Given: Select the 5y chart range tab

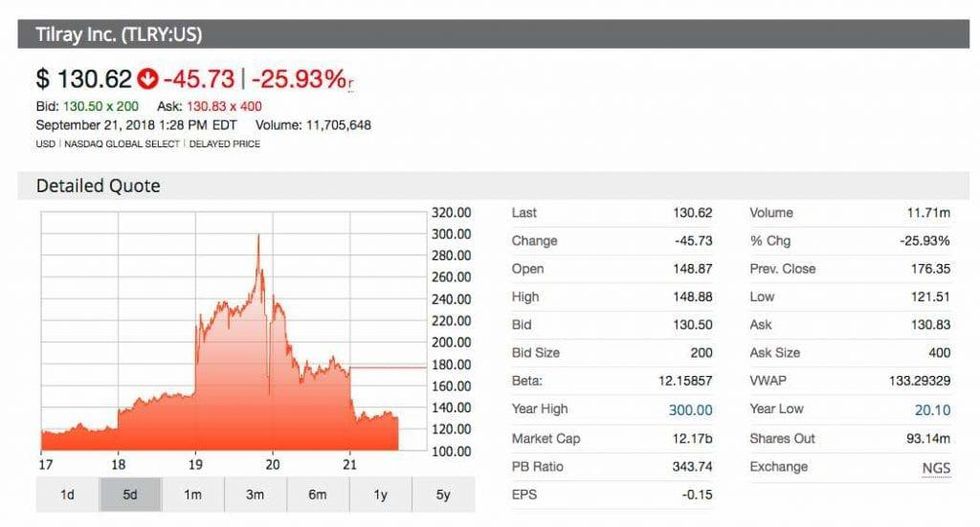Looking at the screenshot, I should pos(442,495).
